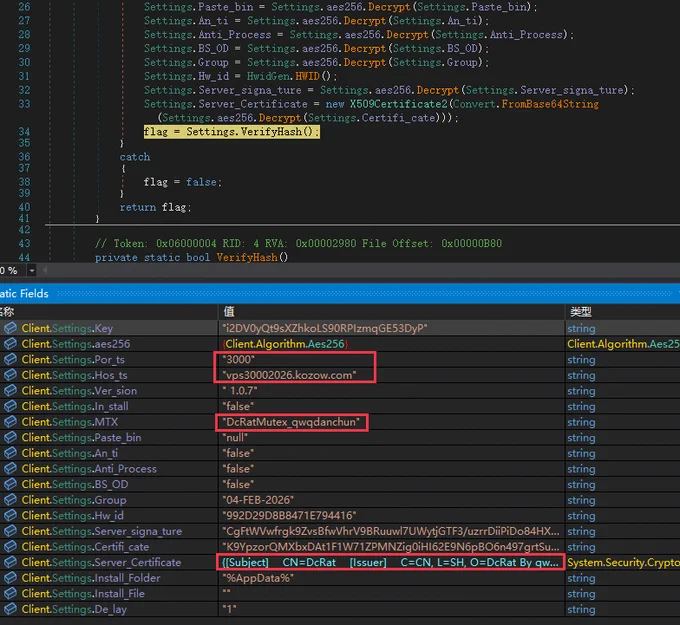
Task: Select the key value i2DV0yQt9sXZhkoLS90RPIzmqGE53DyP
Action: coord(325,328)
